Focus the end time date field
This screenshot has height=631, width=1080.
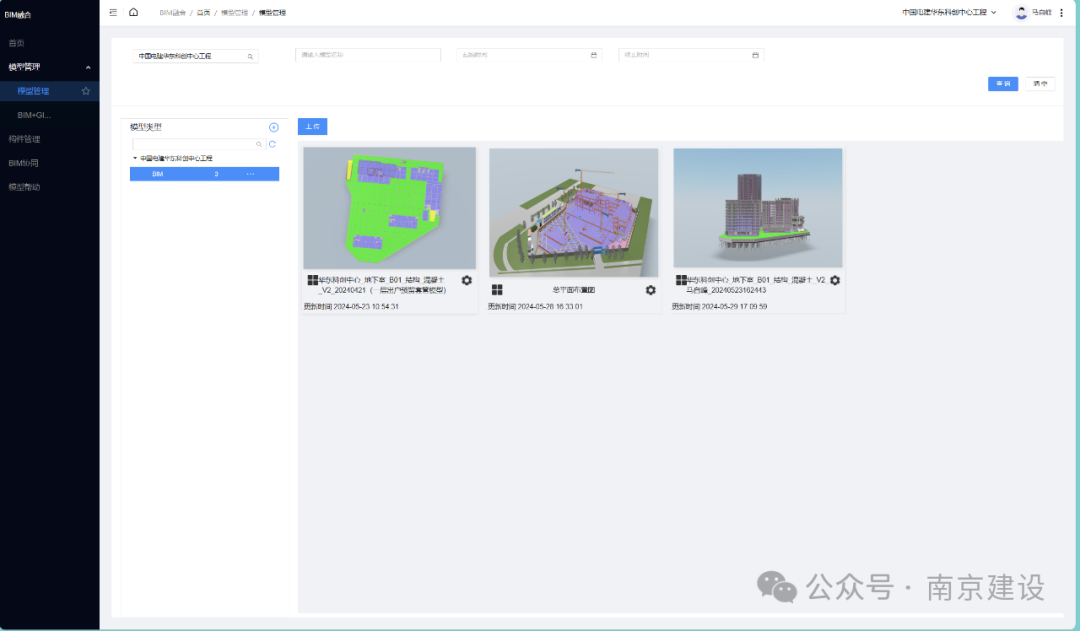click(691, 55)
